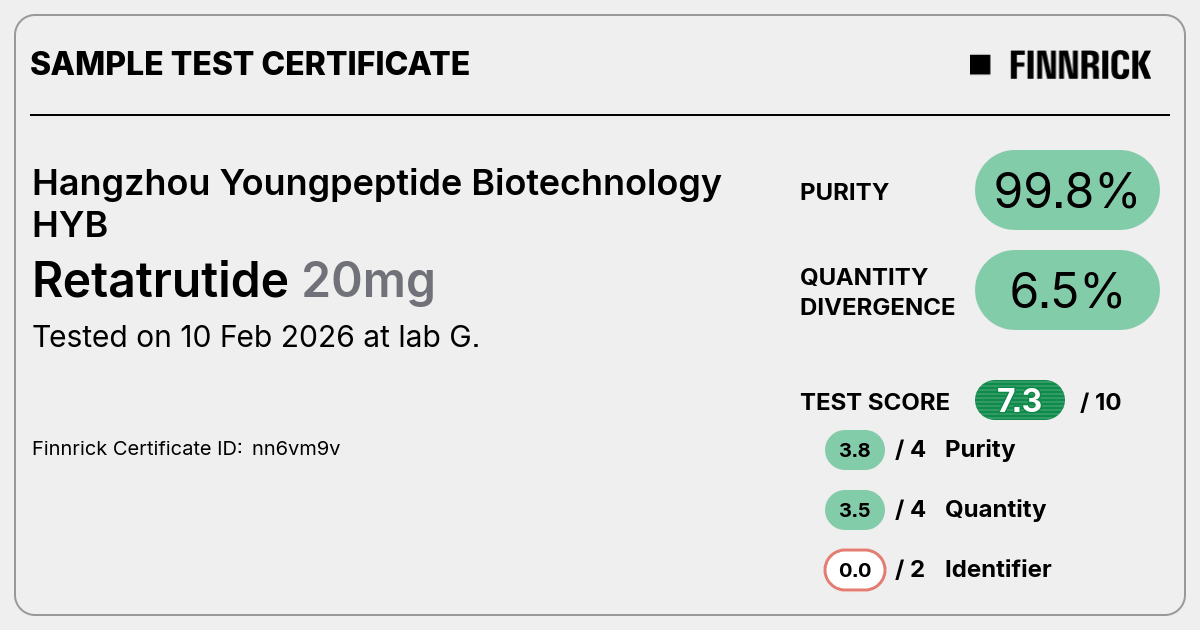Viewport: 1200px width, 630px height.
Task: Click the Identifier sub-score label
Action: [x=998, y=569]
